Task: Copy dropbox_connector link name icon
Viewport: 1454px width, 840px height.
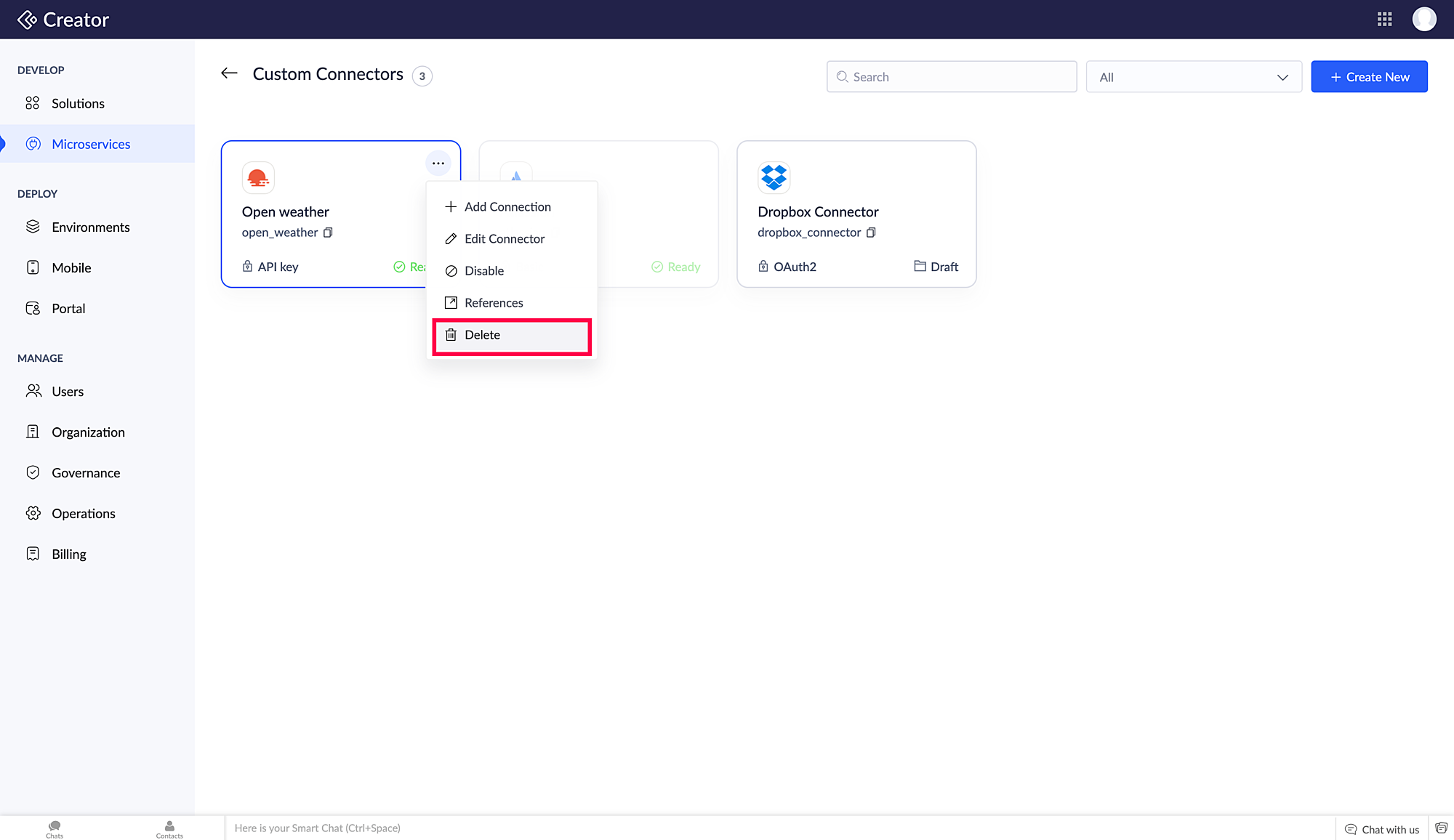Action: pyautogui.click(x=871, y=233)
